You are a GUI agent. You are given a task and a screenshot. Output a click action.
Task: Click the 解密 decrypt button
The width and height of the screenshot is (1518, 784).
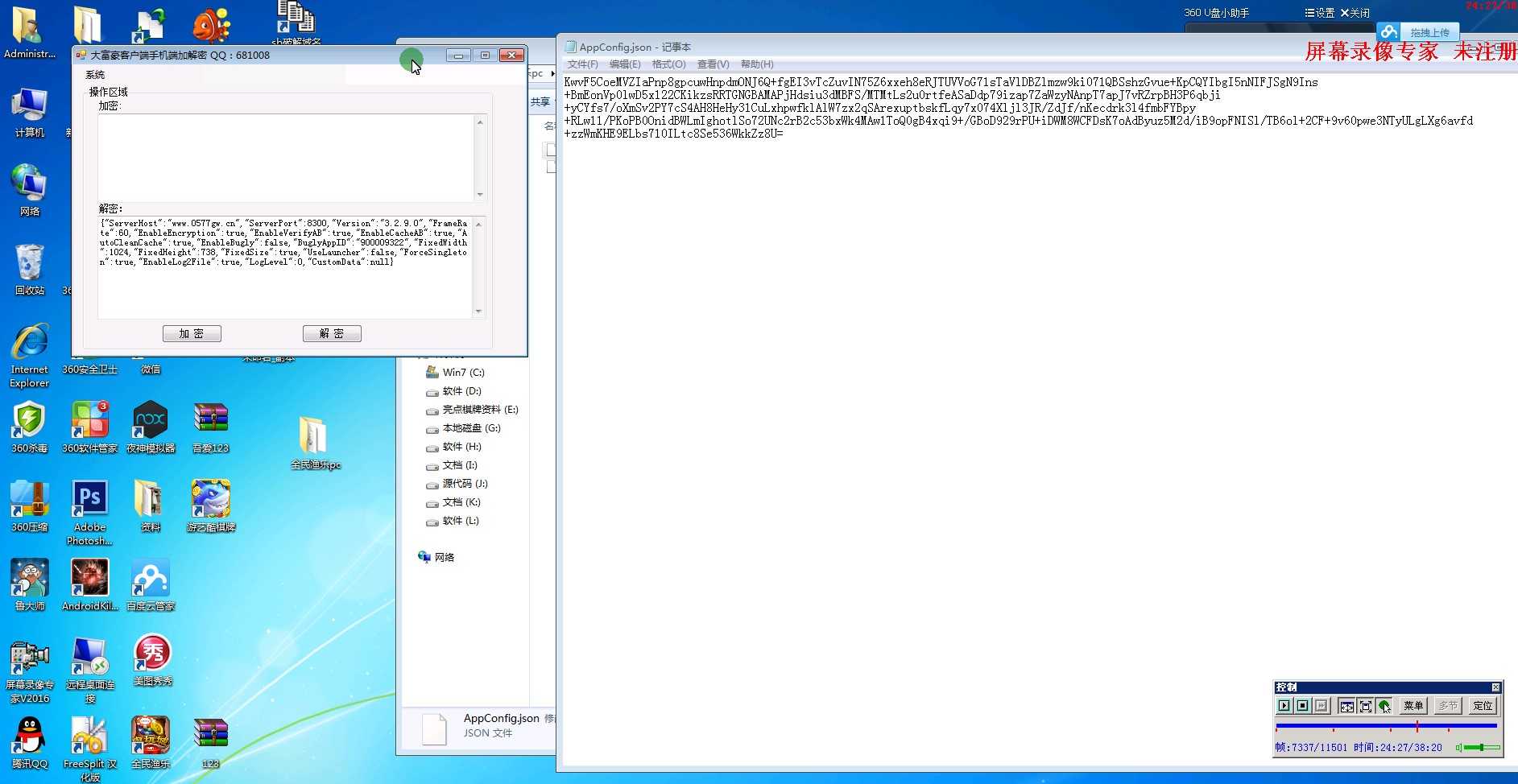click(332, 333)
